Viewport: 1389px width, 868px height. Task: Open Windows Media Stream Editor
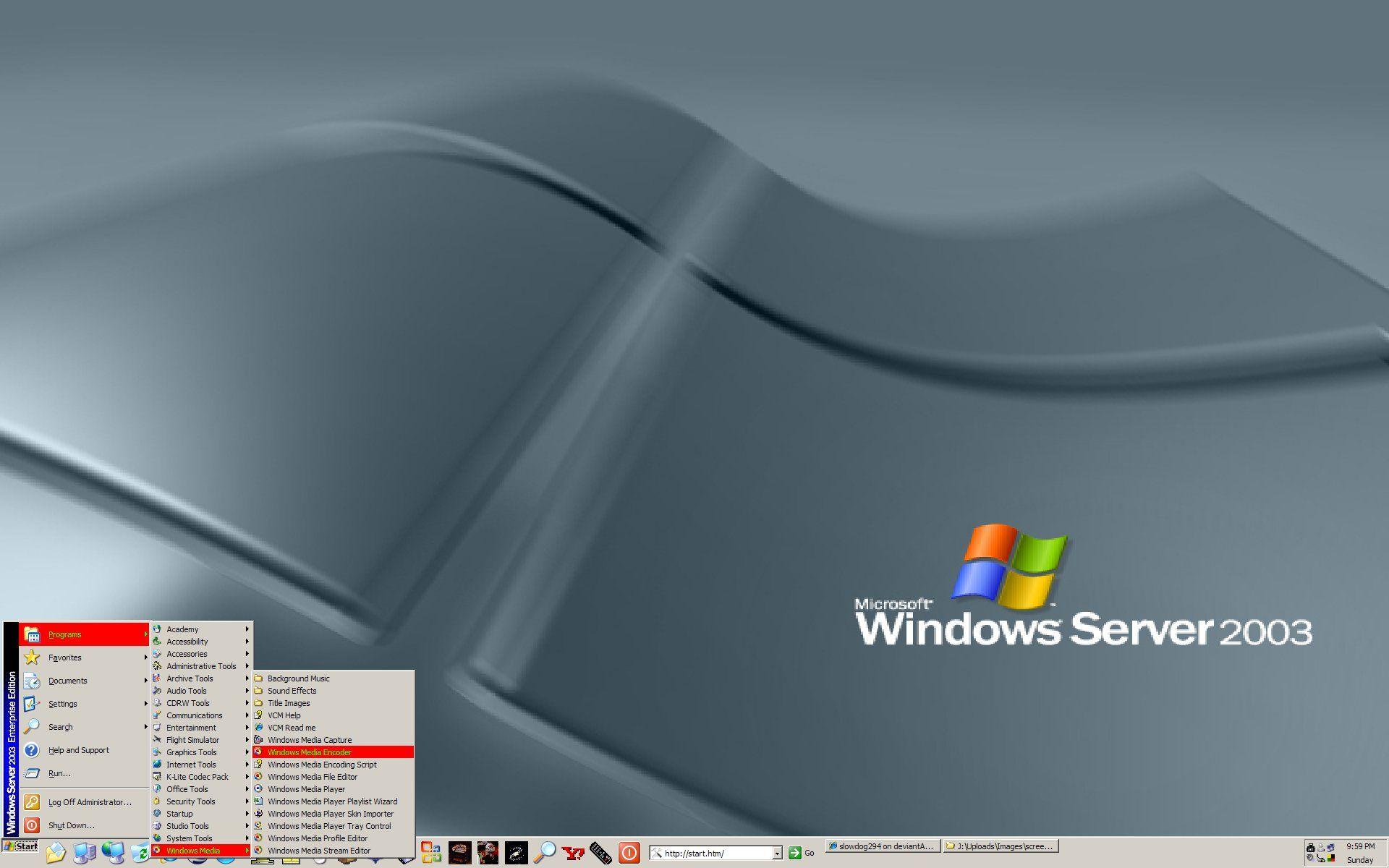(x=318, y=850)
